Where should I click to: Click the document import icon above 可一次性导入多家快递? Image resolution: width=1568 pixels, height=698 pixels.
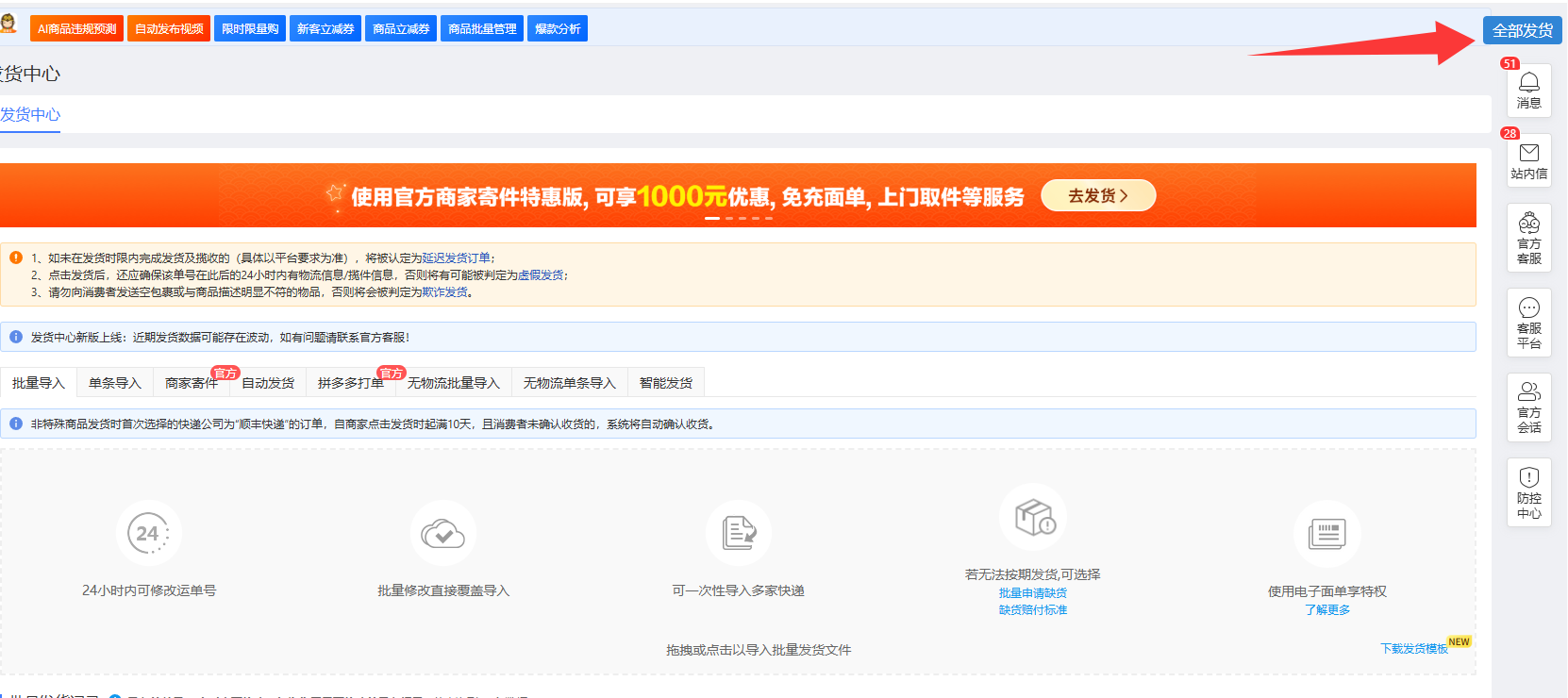[738, 534]
